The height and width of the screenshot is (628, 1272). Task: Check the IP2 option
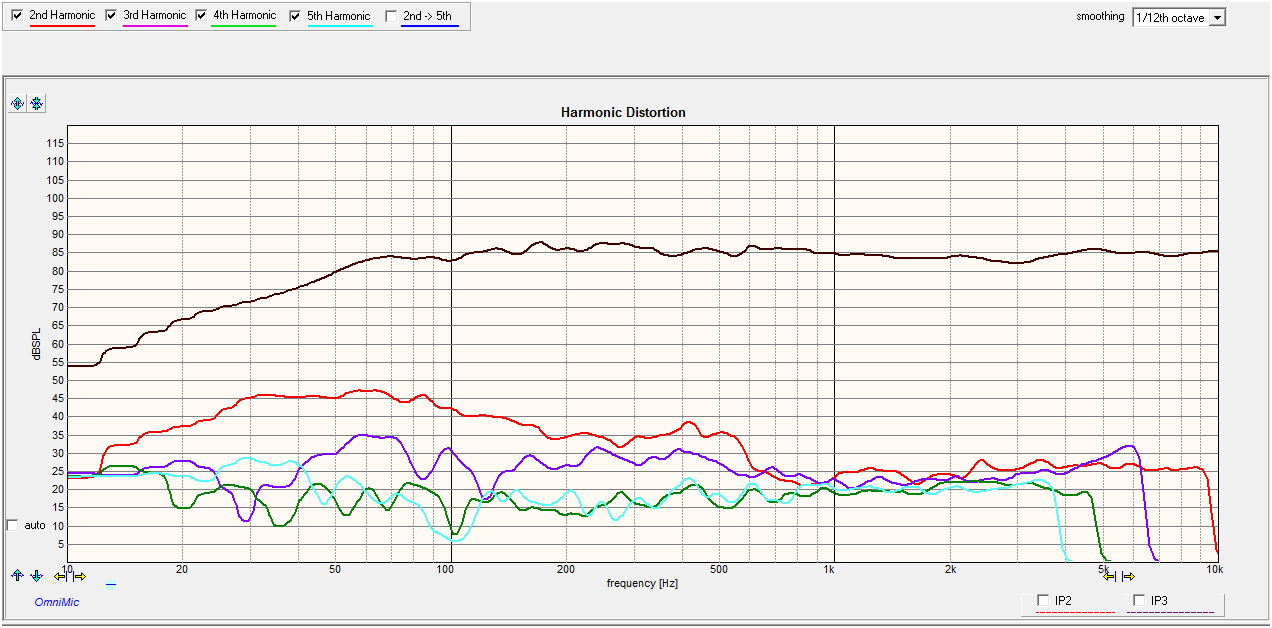1043,600
